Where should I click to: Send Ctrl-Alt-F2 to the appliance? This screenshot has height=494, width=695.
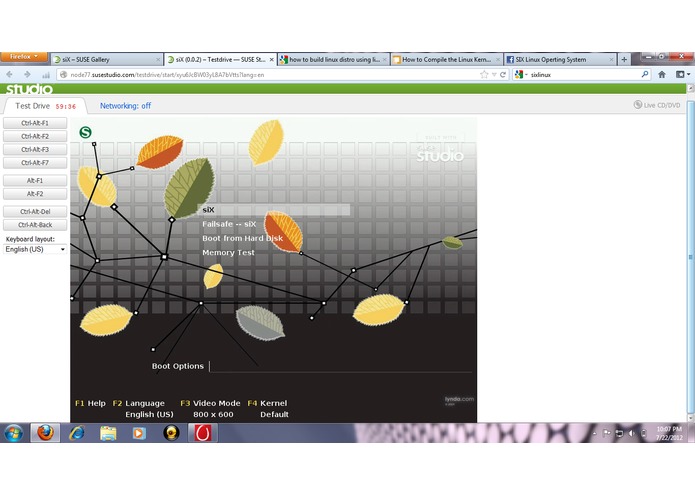coord(35,136)
